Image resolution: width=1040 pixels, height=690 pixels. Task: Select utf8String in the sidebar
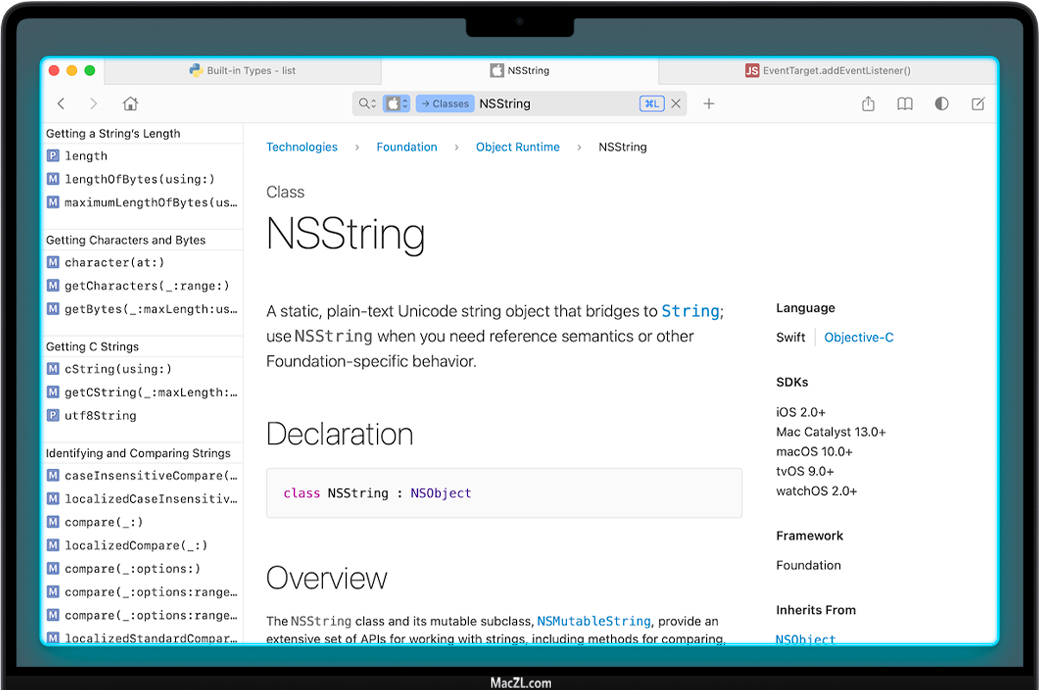[100, 416]
